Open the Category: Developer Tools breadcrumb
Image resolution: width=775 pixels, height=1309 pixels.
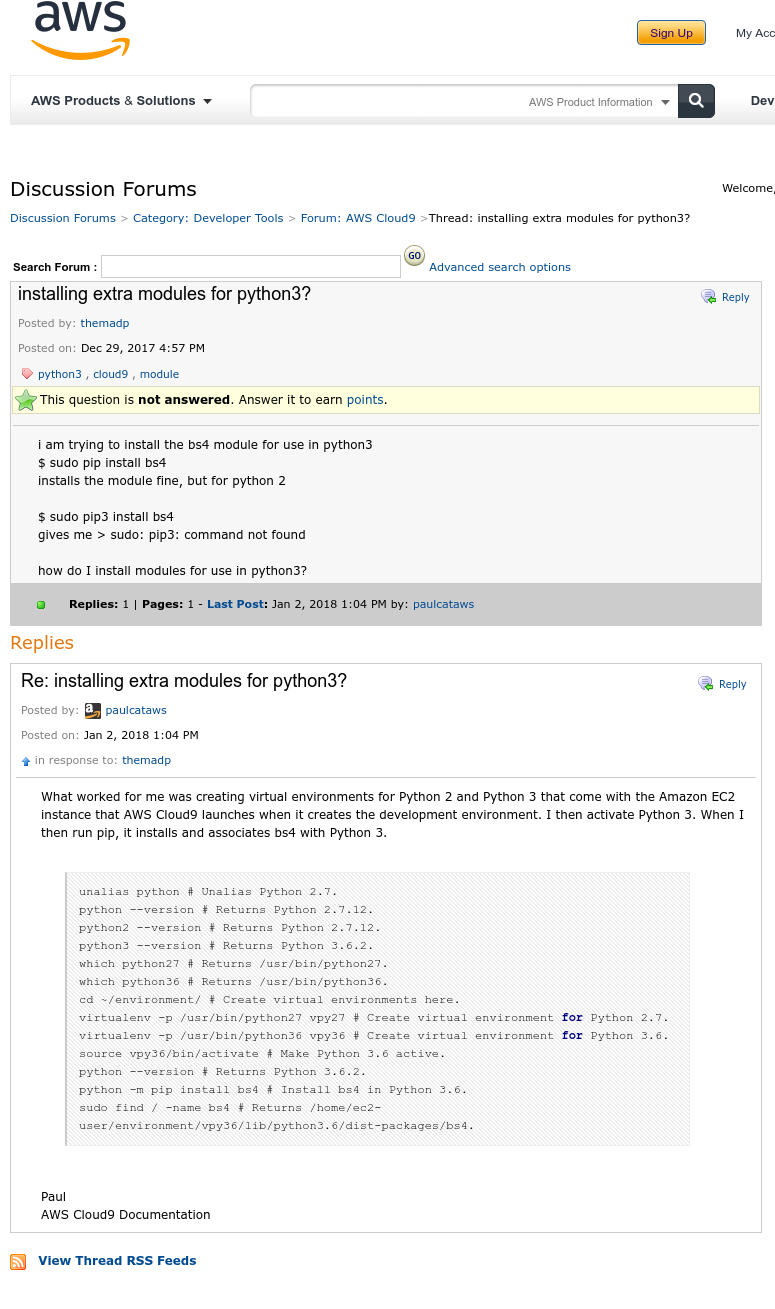[208, 218]
